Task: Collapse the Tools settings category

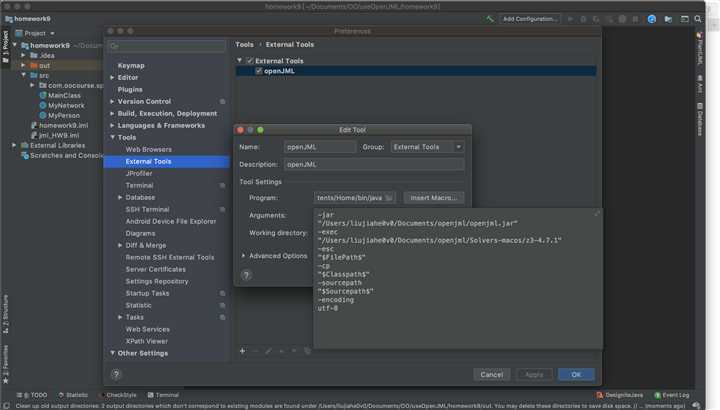Action: click(x=112, y=137)
